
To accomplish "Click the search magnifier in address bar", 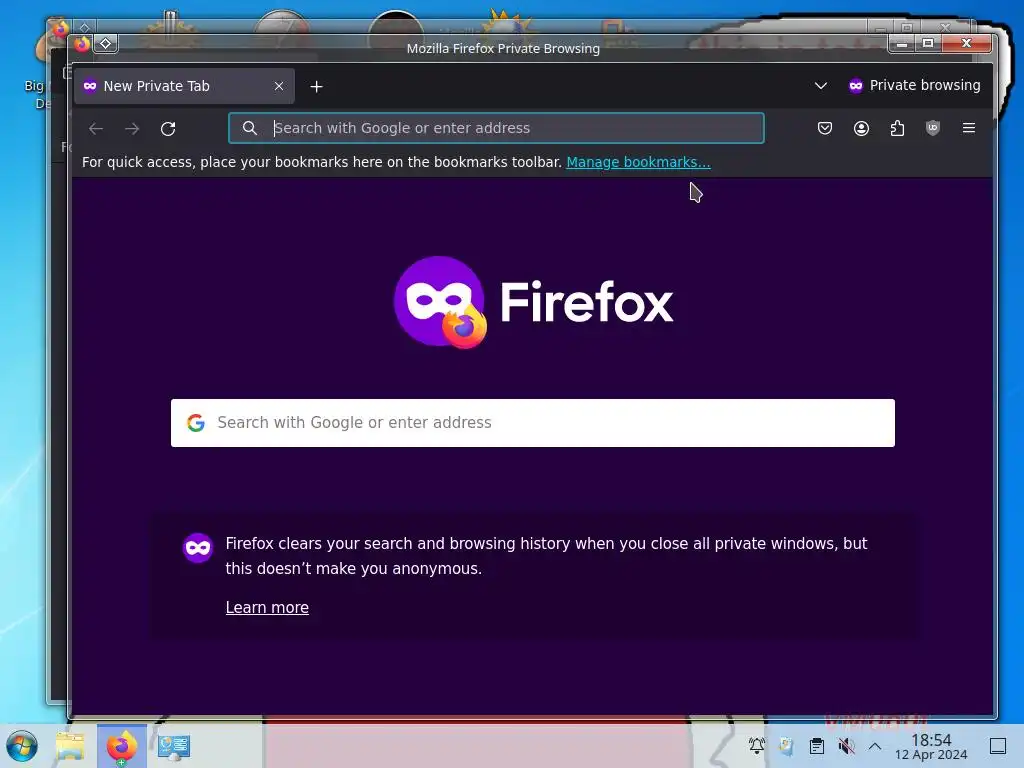I will (249, 128).
